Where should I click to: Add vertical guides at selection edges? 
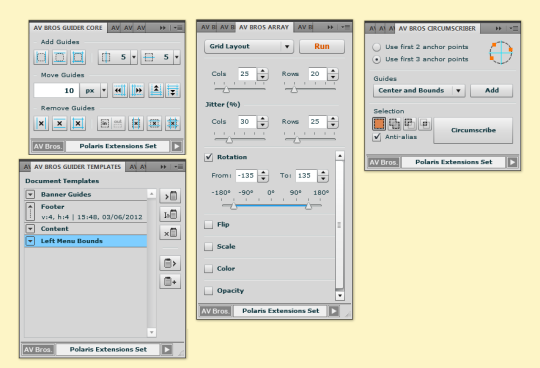(x=41, y=57)
